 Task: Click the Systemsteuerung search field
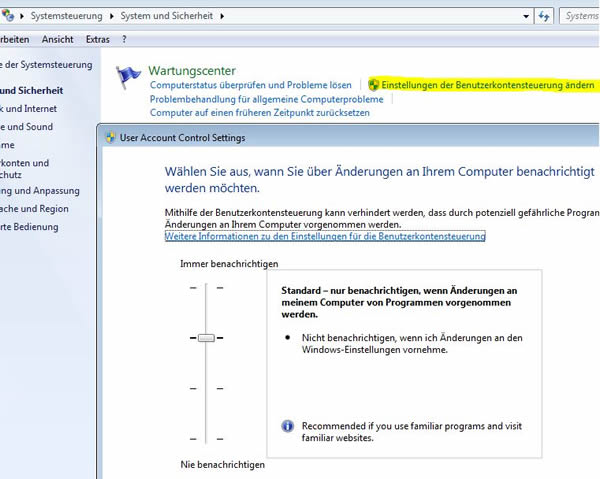pyautogui.click(x=580, y=16)
